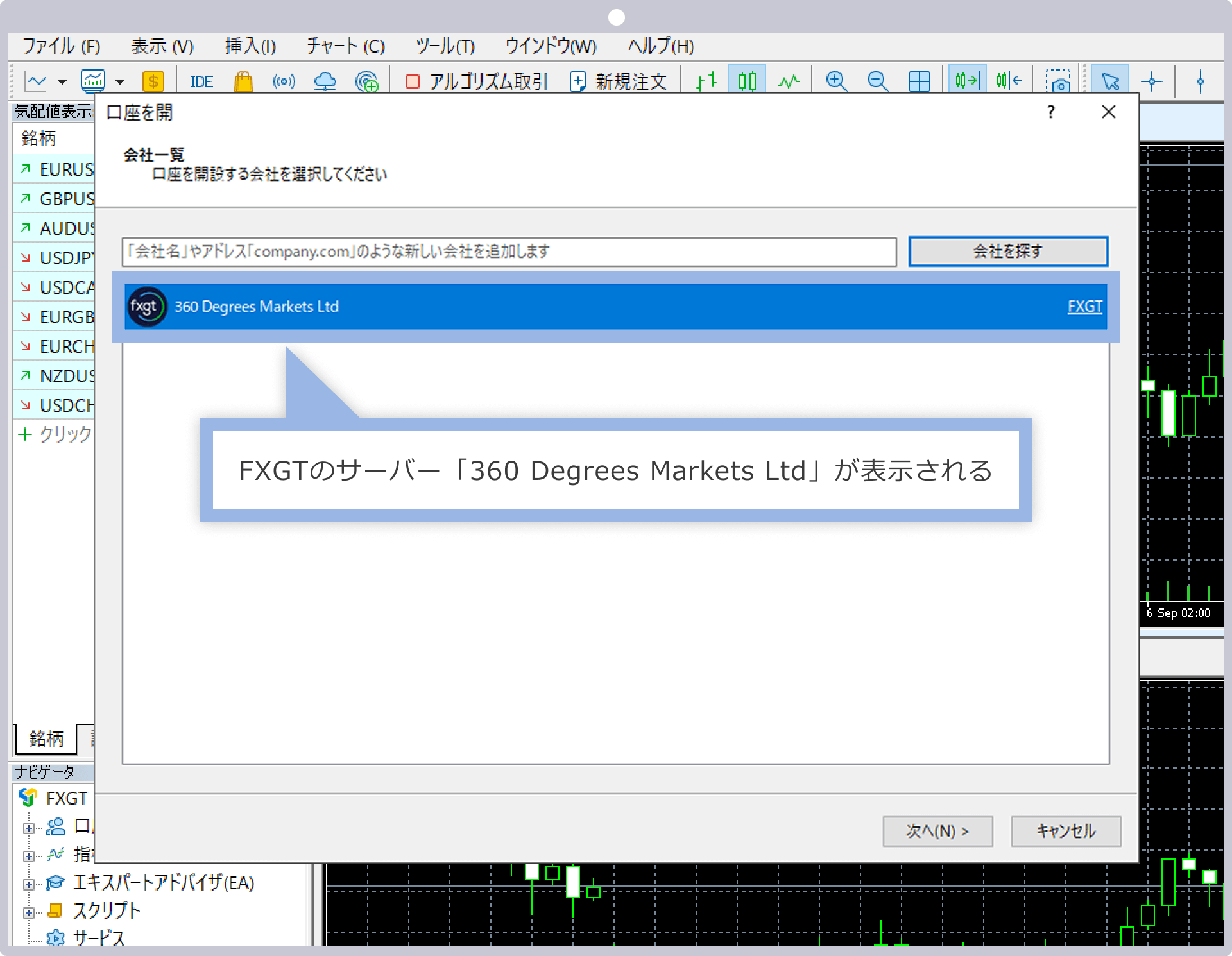
Task: Click the screenshot camera icon
Action: pyautogui.click(x=1058, y=81)
